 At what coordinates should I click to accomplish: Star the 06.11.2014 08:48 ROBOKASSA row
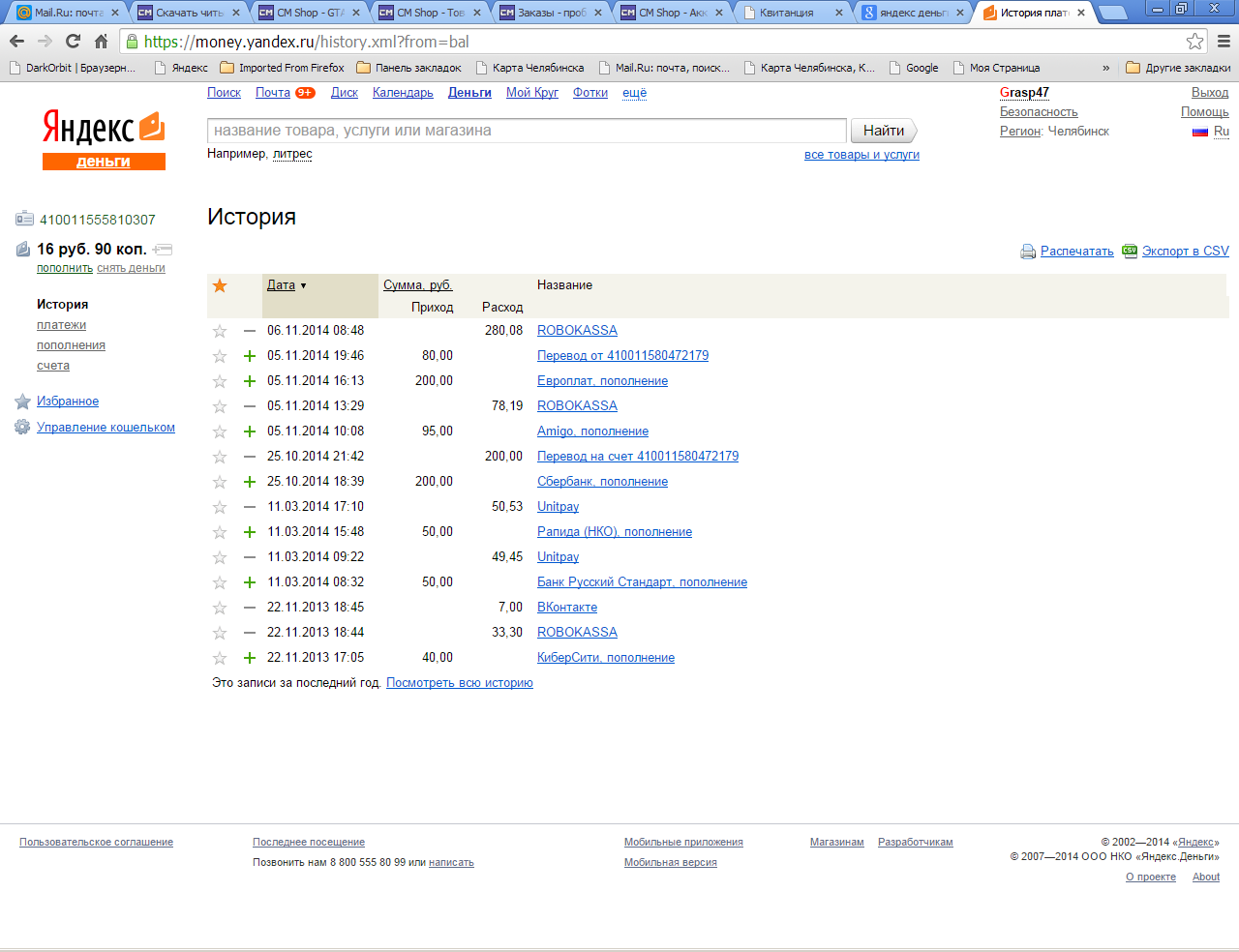tap(220, 331)
